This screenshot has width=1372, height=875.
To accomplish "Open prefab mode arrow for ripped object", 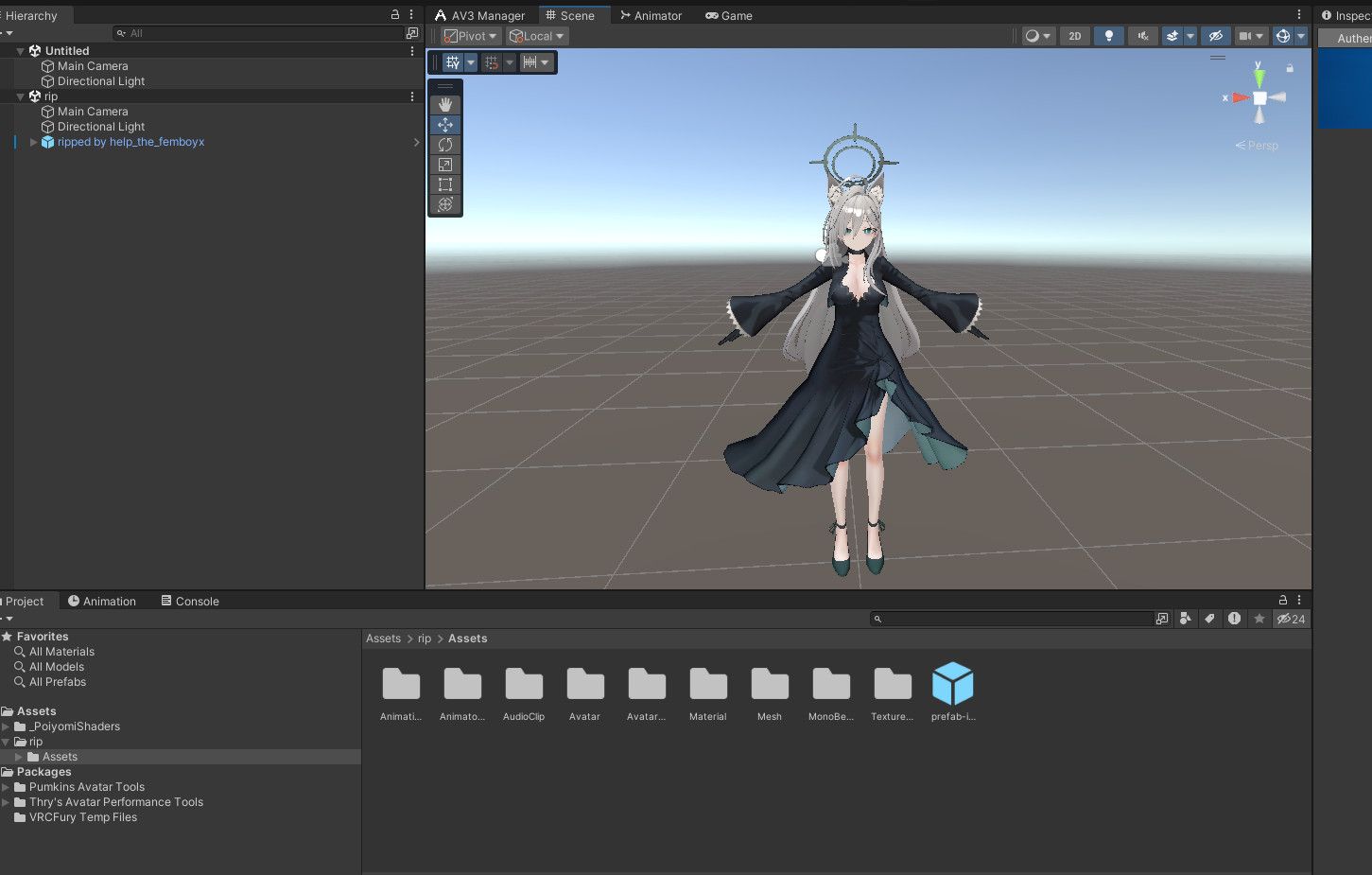I will [416, 142].
